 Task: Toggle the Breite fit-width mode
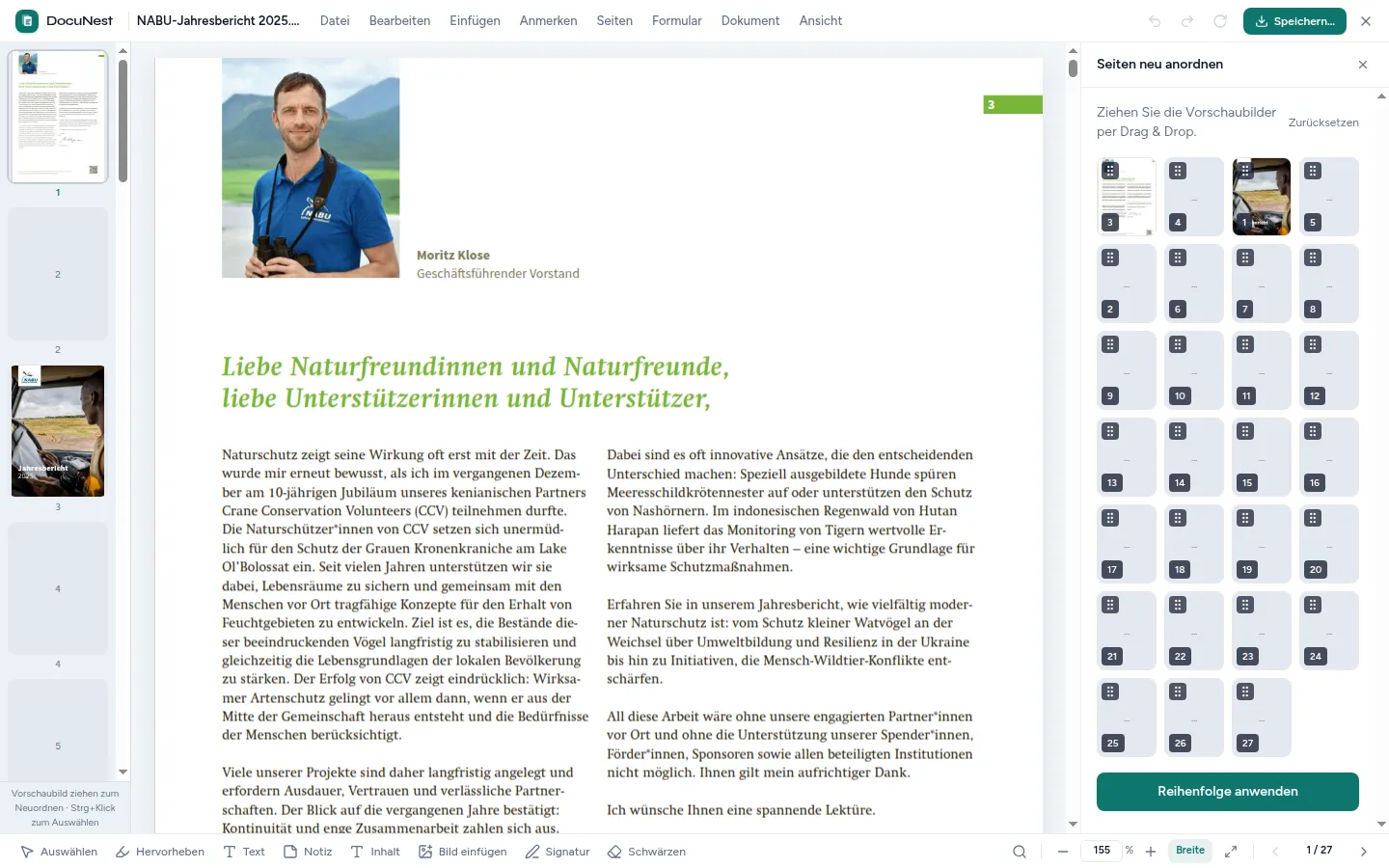click(1190, 851)
